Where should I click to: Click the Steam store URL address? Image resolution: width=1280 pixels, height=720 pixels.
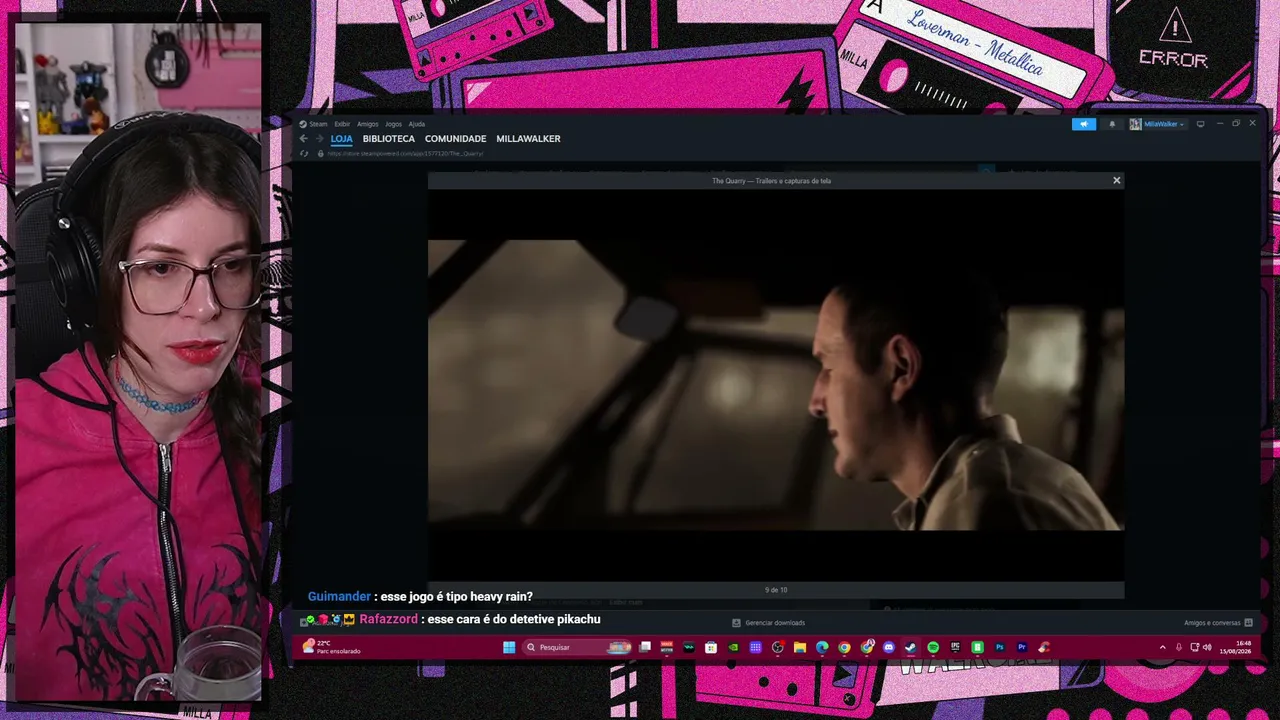[x=405, y=153]
